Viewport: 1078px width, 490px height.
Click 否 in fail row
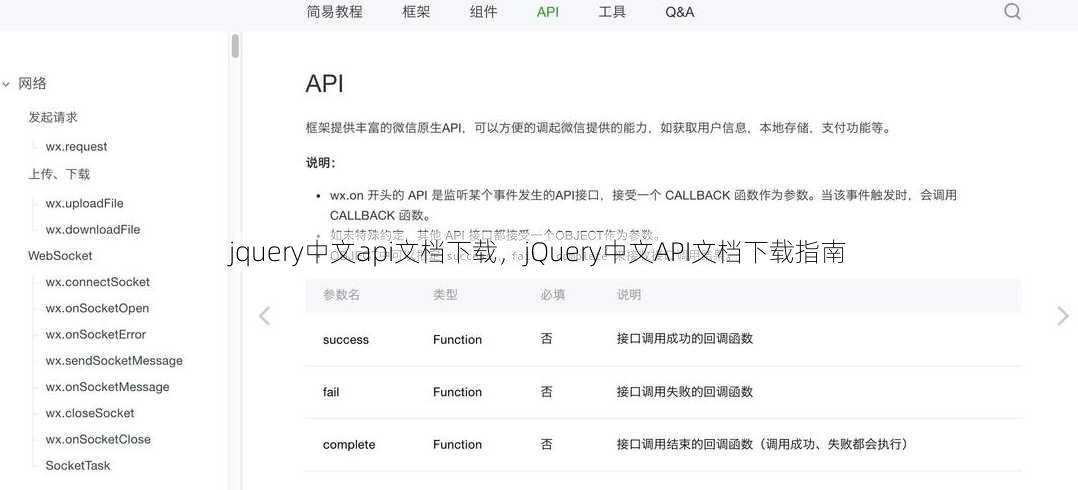(x=547, y=392)
